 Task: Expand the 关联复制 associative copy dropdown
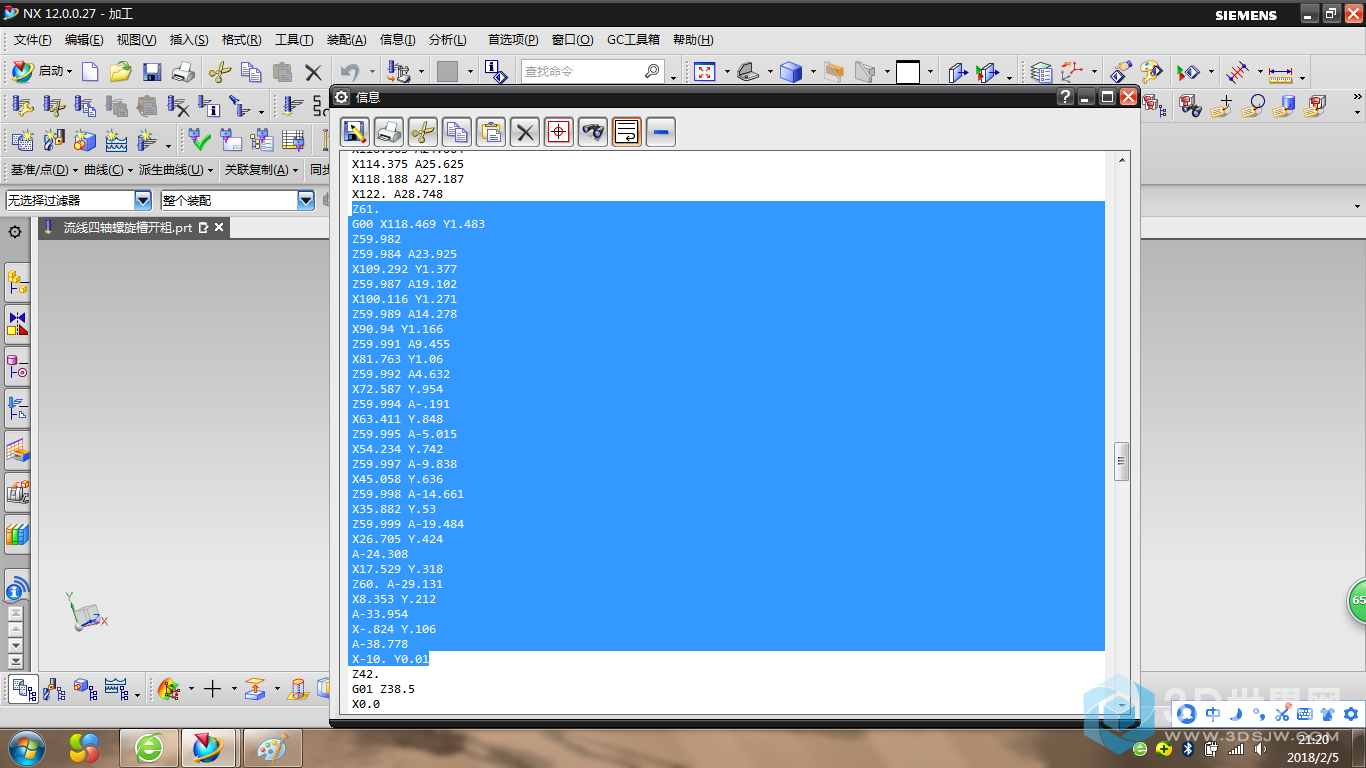(262, 170)
